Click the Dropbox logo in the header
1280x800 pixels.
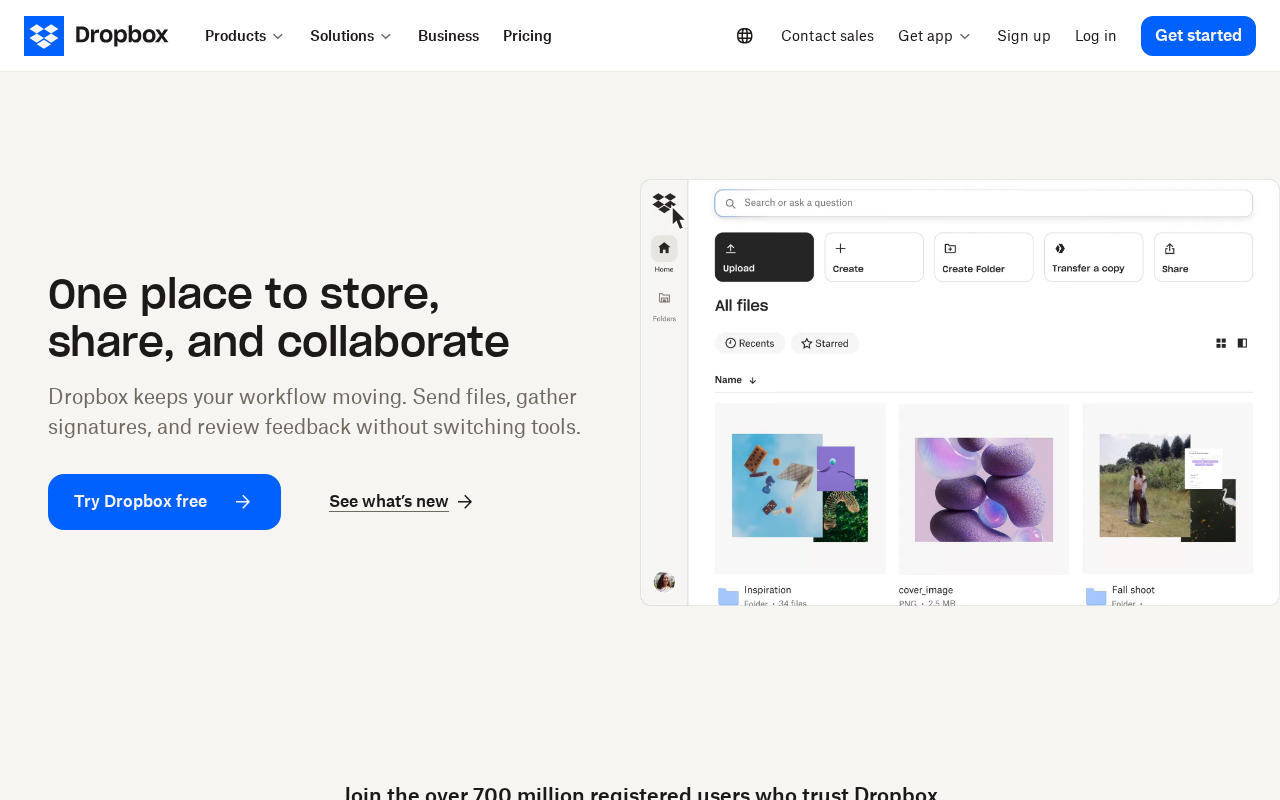coord(96,36)
